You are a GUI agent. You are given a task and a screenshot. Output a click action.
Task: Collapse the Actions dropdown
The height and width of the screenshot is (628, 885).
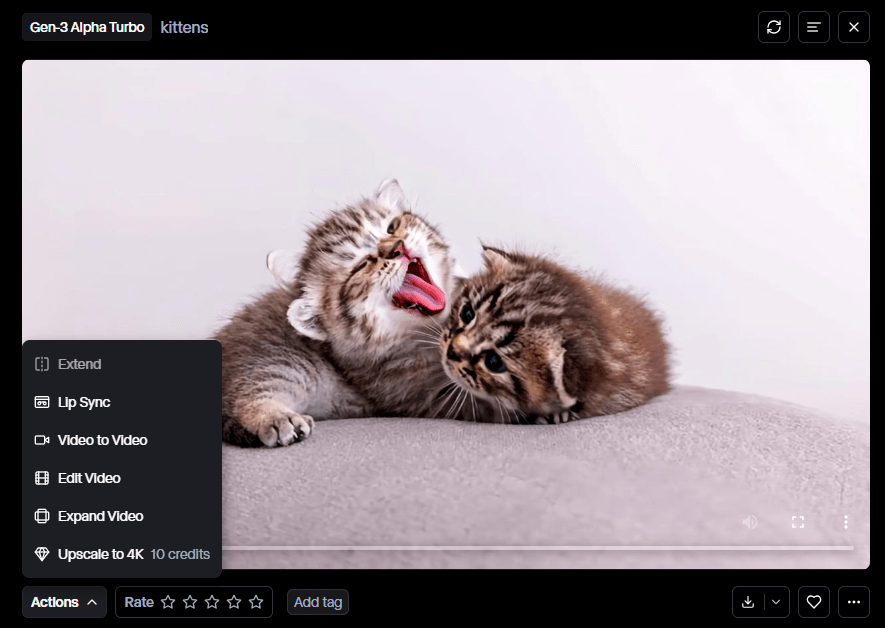[x=64, y=602]
